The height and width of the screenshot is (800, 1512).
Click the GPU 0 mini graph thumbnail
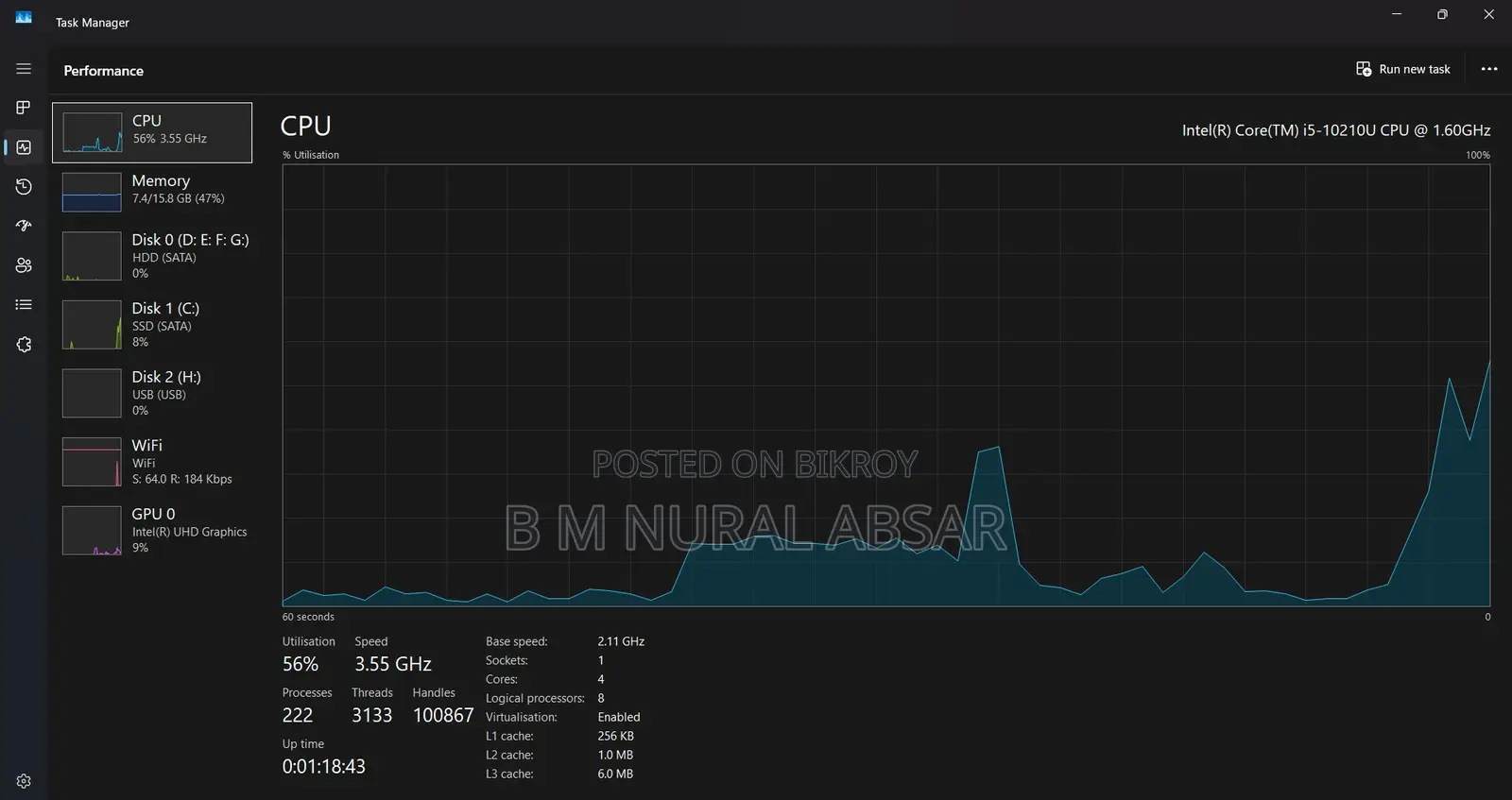[x=92, y=530]
